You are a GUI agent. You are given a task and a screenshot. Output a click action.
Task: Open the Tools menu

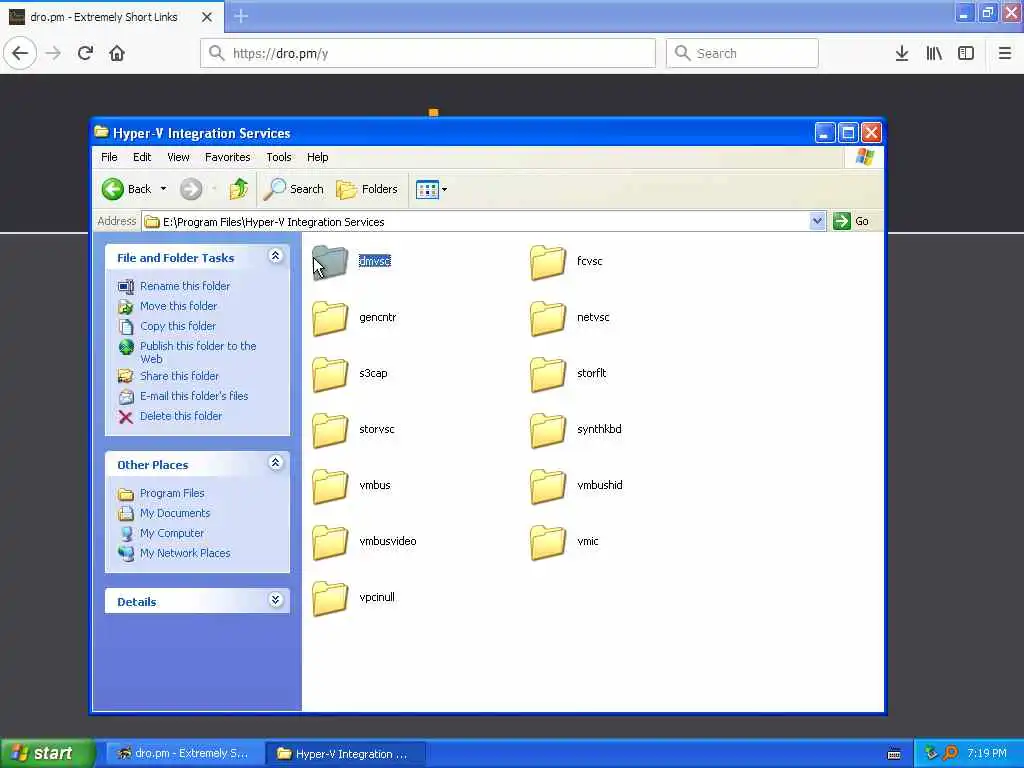tap(279, 157)
